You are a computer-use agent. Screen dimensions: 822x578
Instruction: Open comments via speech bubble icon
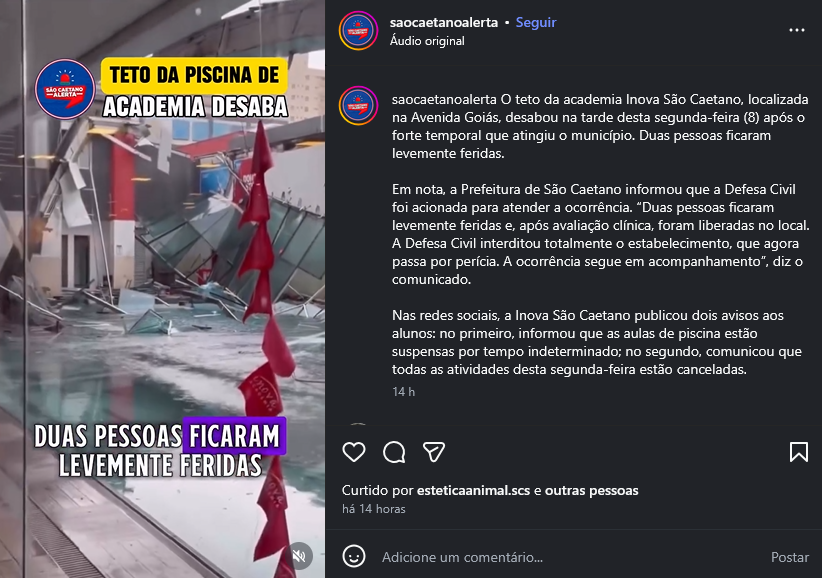point(394,452)
